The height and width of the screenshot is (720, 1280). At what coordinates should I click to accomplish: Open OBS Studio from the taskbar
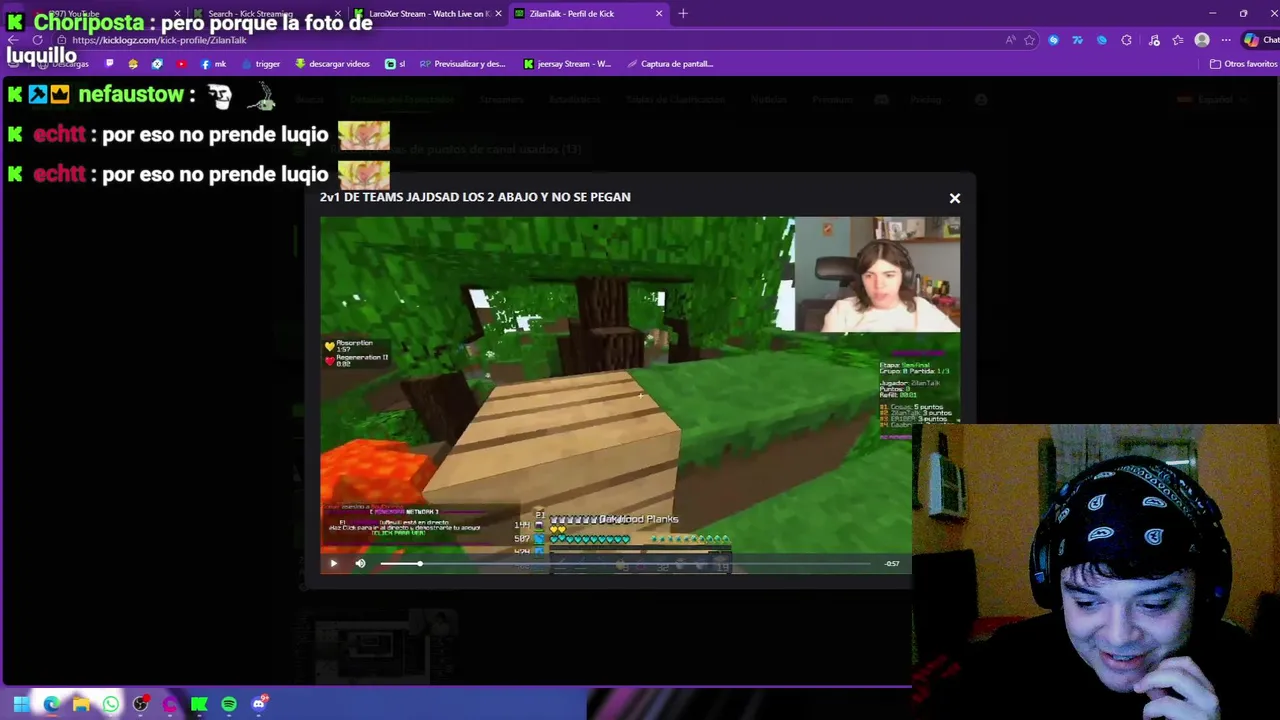point(140,704)
